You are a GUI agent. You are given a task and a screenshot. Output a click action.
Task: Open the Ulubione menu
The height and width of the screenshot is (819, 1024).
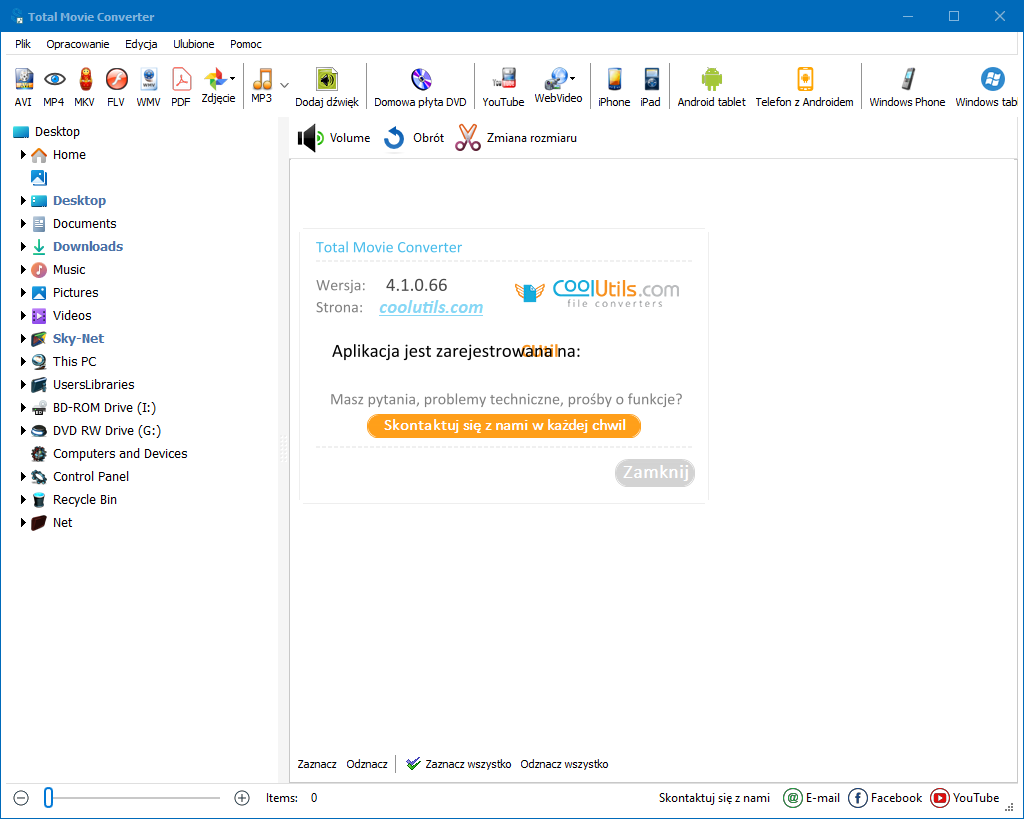(x=193, y=44)
